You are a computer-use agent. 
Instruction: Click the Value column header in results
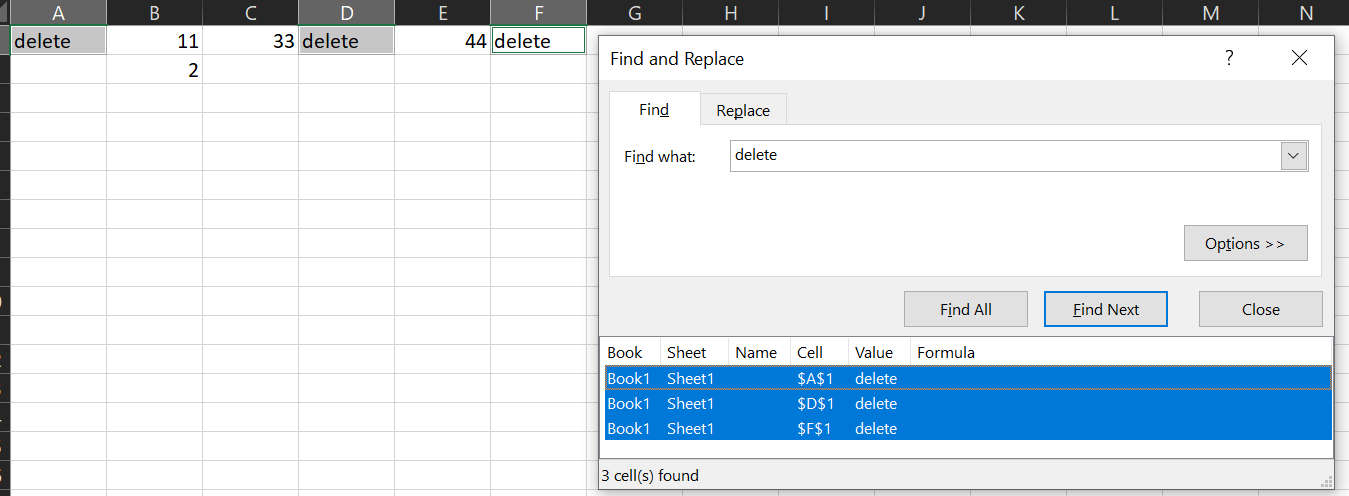tap(879, 352)
